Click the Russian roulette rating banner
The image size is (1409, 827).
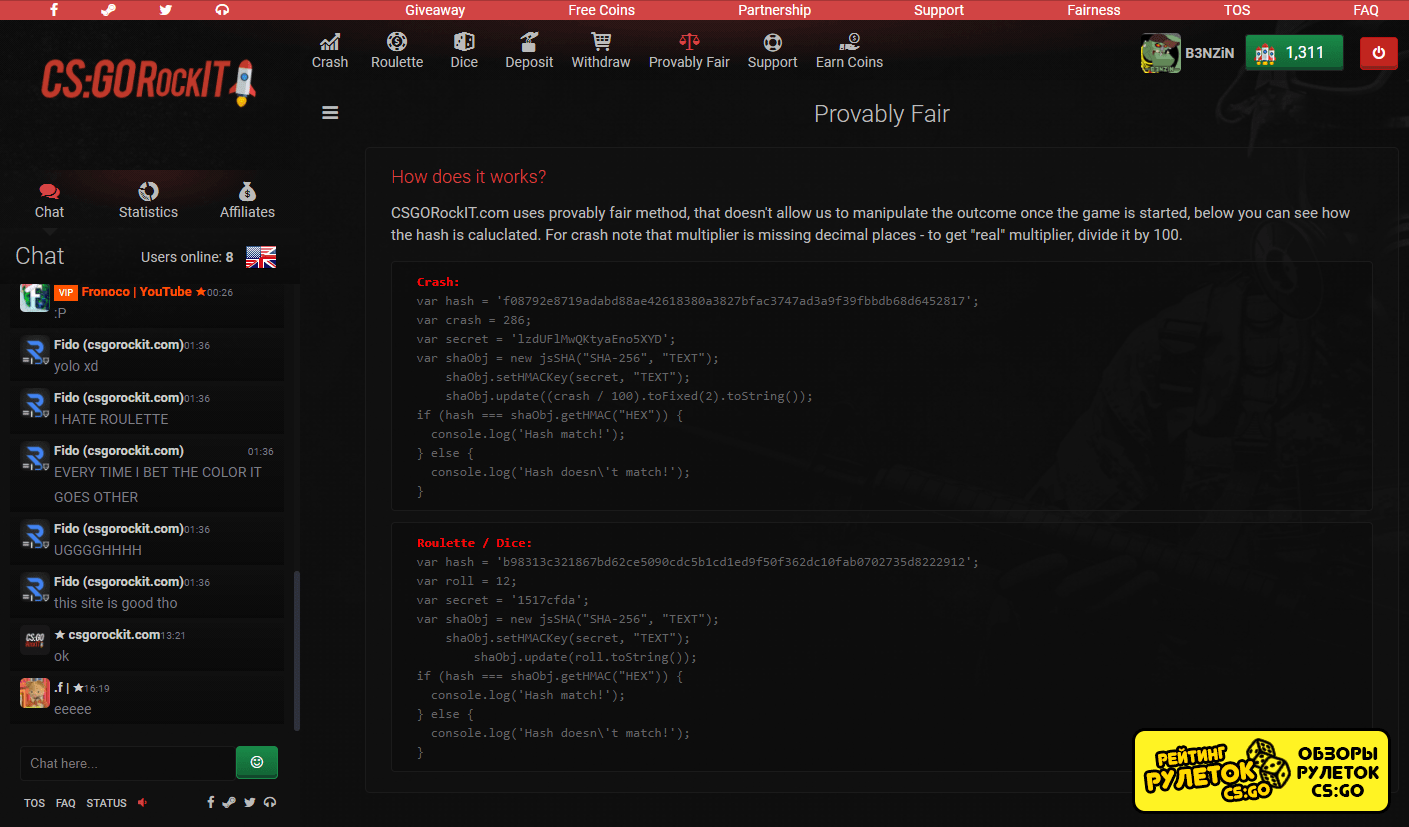point(1261,771)
